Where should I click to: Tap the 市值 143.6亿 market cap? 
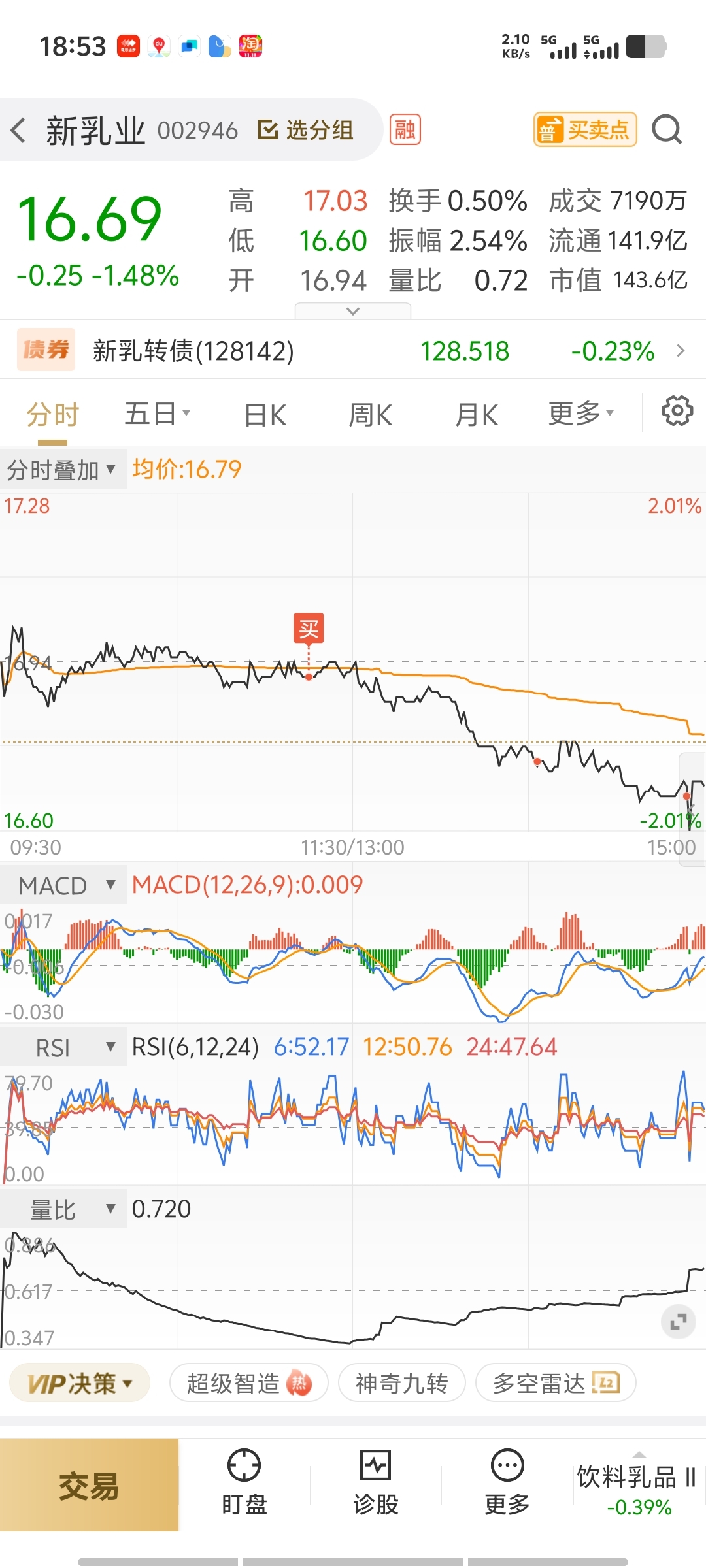click(618, 280)
